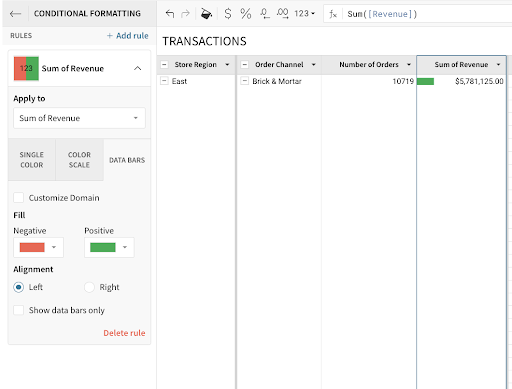Select the Data Bars tab
512x389 pixels.
[x=127, y=160]
